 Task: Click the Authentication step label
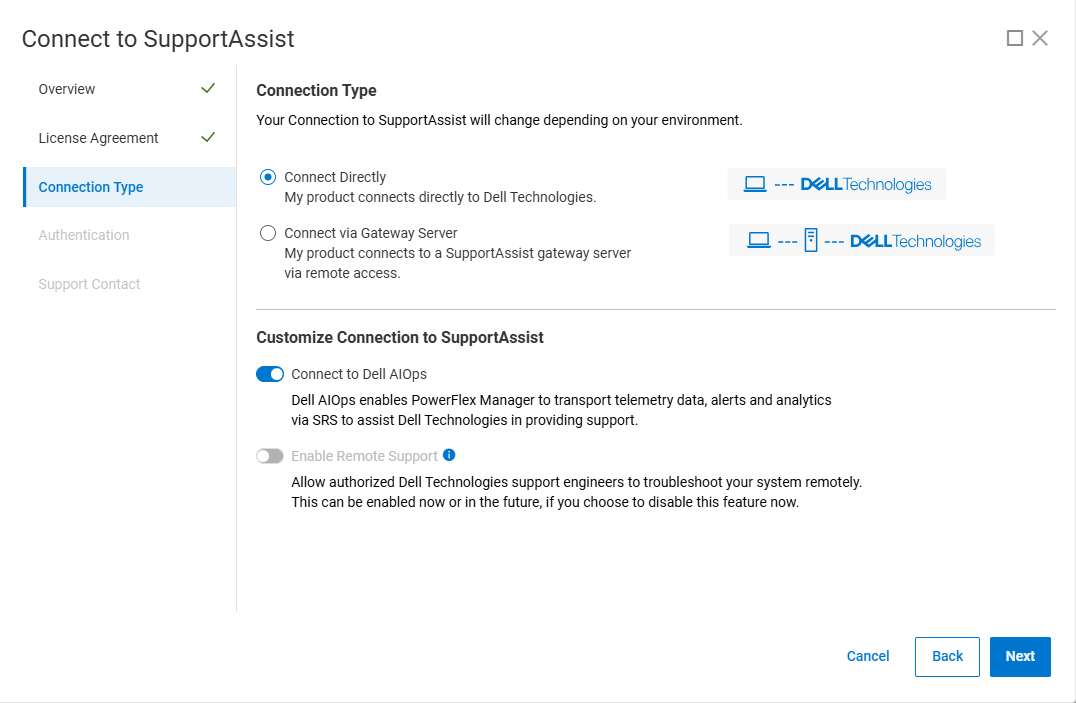pyautogui.click(x=84, y=234)
